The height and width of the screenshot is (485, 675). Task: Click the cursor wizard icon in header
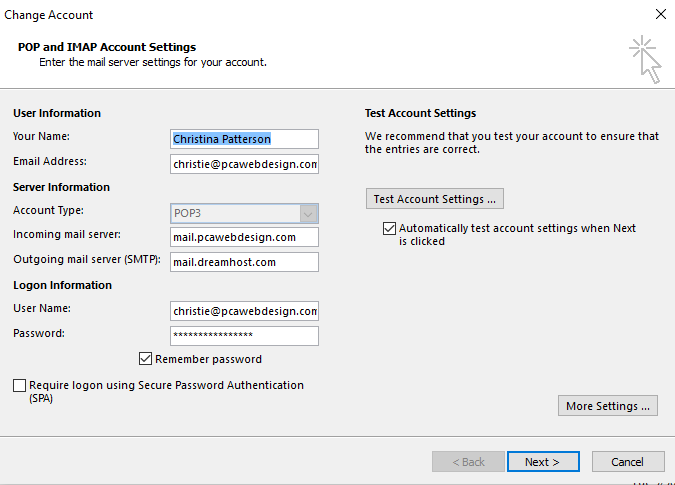[645, 59]
